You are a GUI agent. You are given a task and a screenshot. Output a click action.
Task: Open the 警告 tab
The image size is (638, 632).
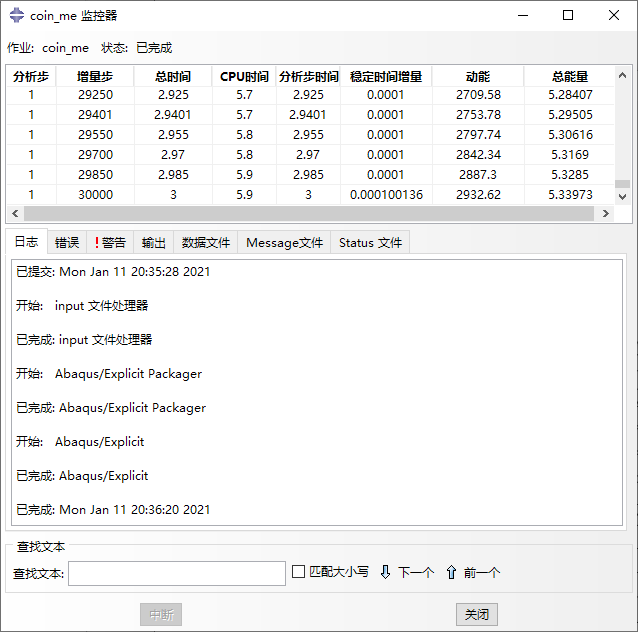[x=110, y=243]
